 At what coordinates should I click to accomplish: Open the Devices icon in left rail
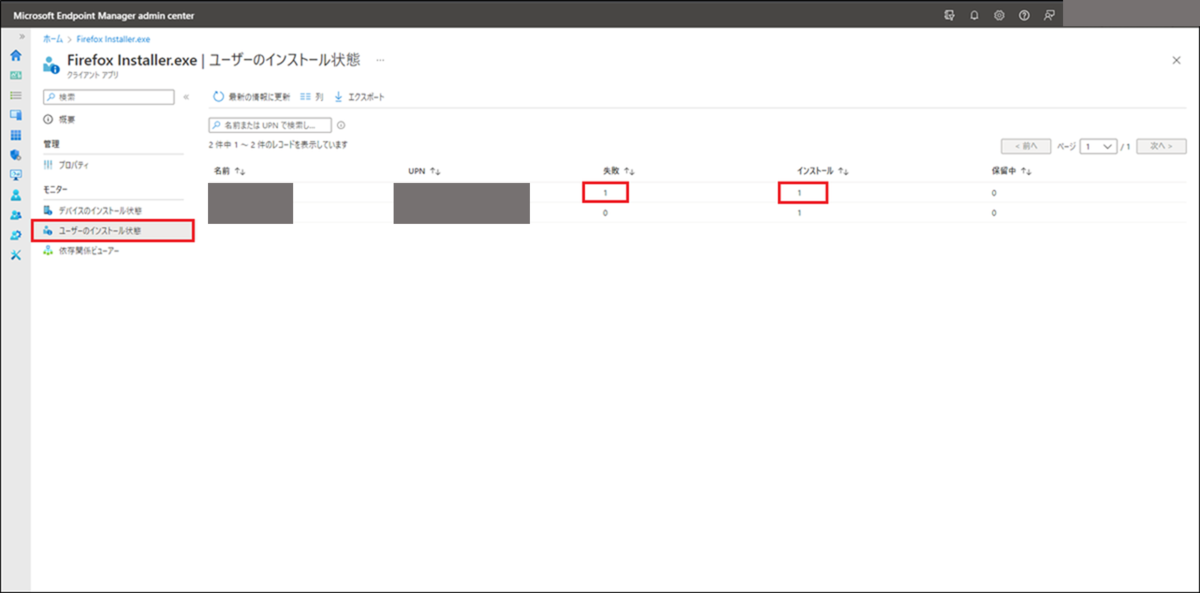tap(15, 115)
